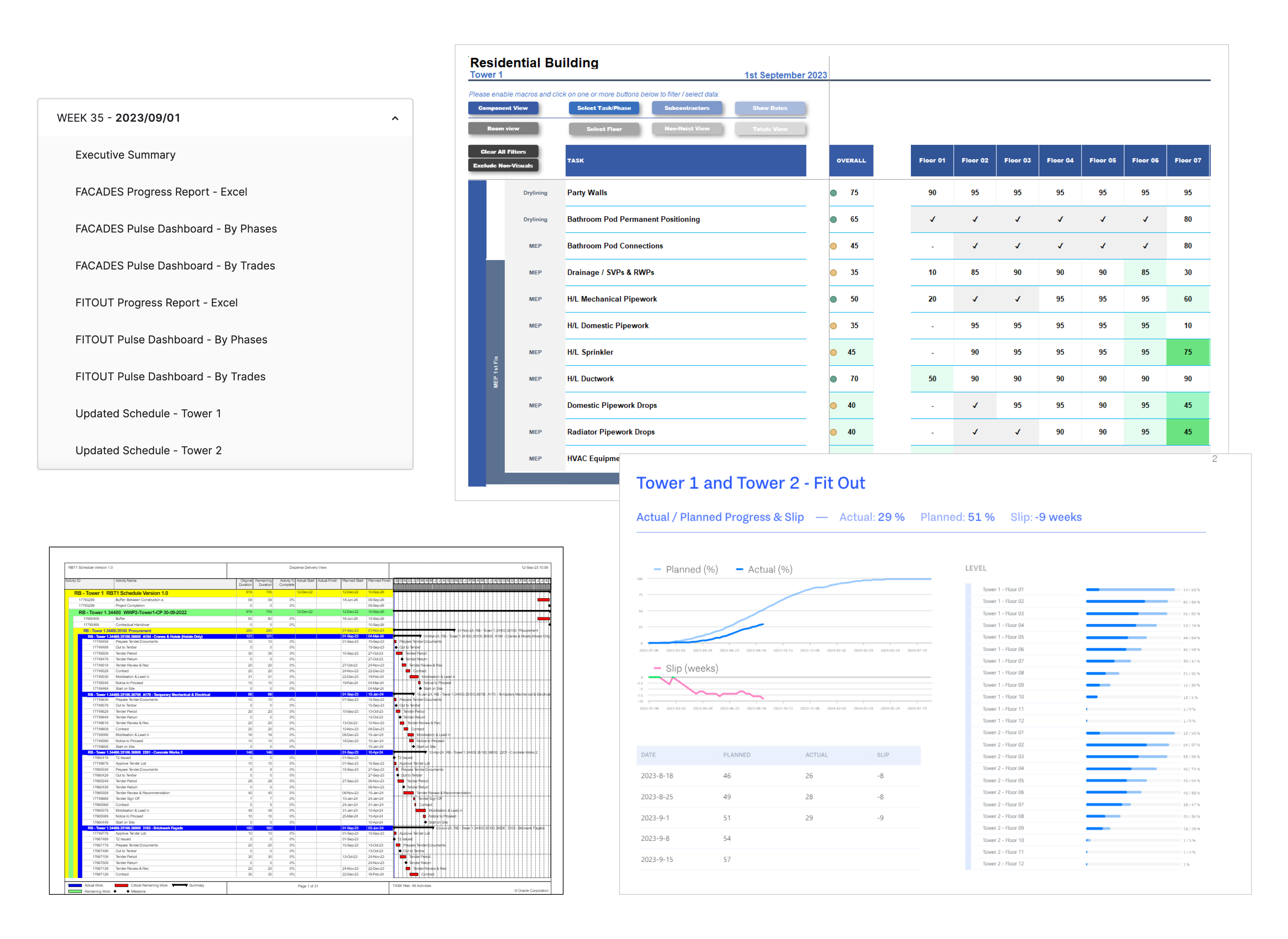Open the Gantt schedule thumbnail
Image resolution: width=1288 pixels, height=939 pixels.
point(306,720)
